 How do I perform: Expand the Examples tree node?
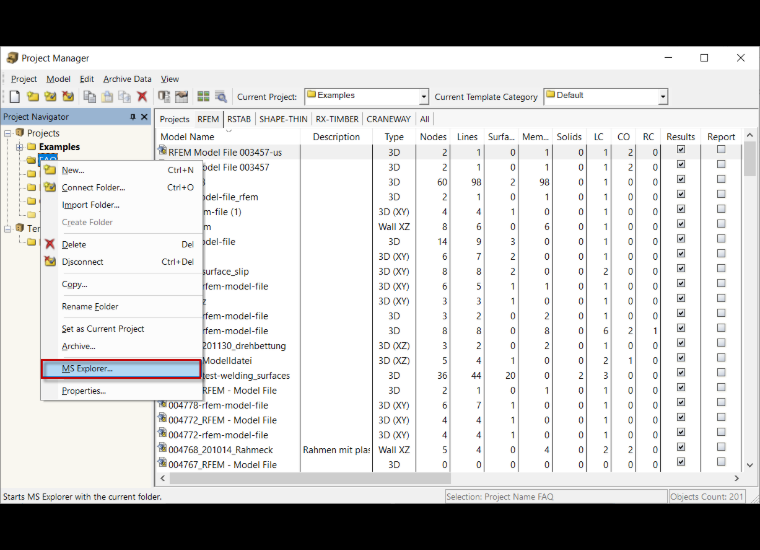click(x=19, y=146)
